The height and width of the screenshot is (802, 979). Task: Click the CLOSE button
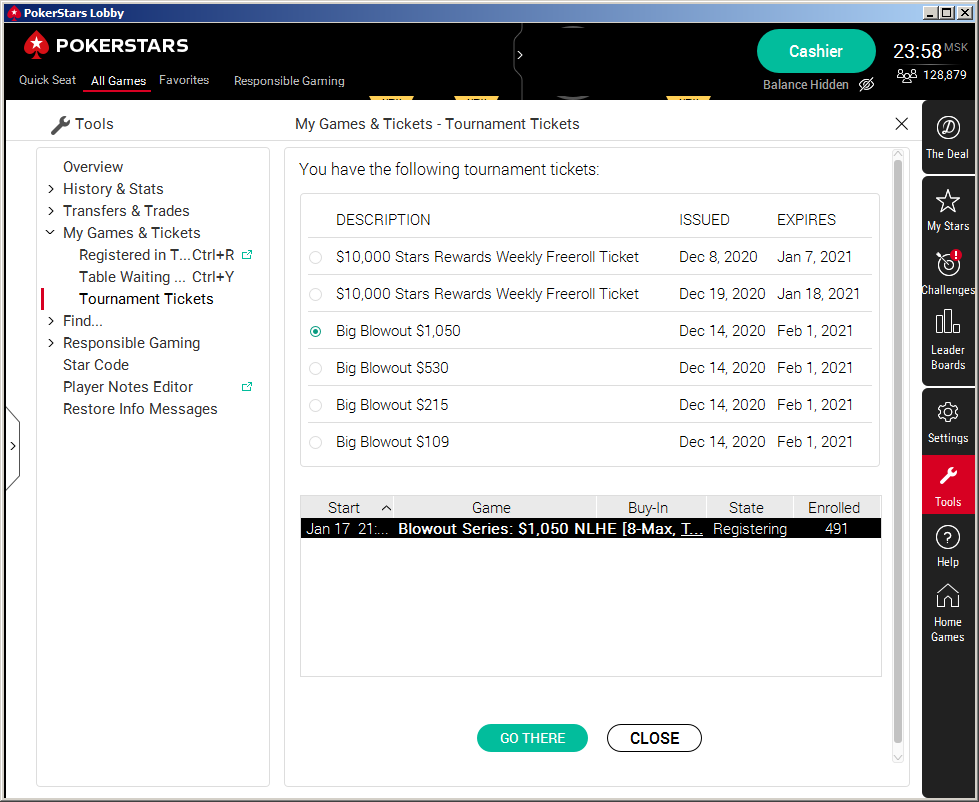654,738
